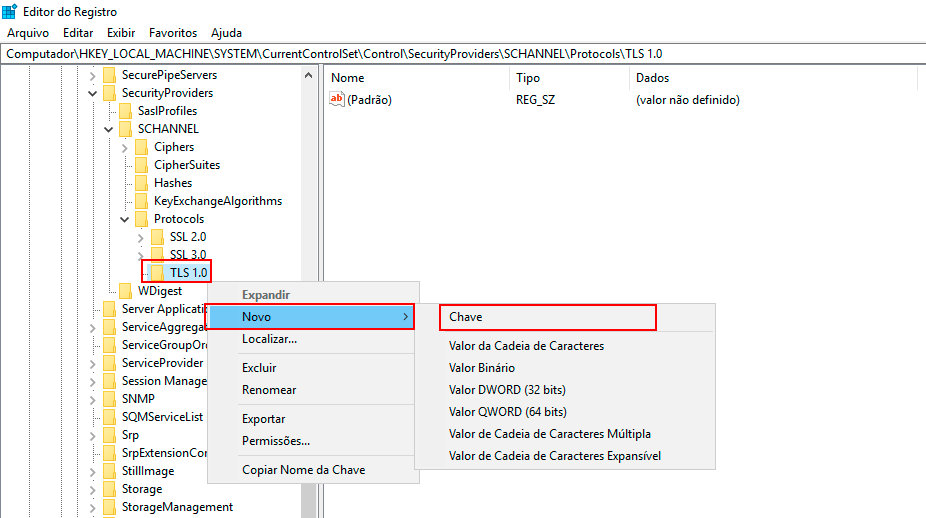Viewport: 926px width, 518px height.
Task: Click the Dados column header
Action: click(x=774, y=78)
